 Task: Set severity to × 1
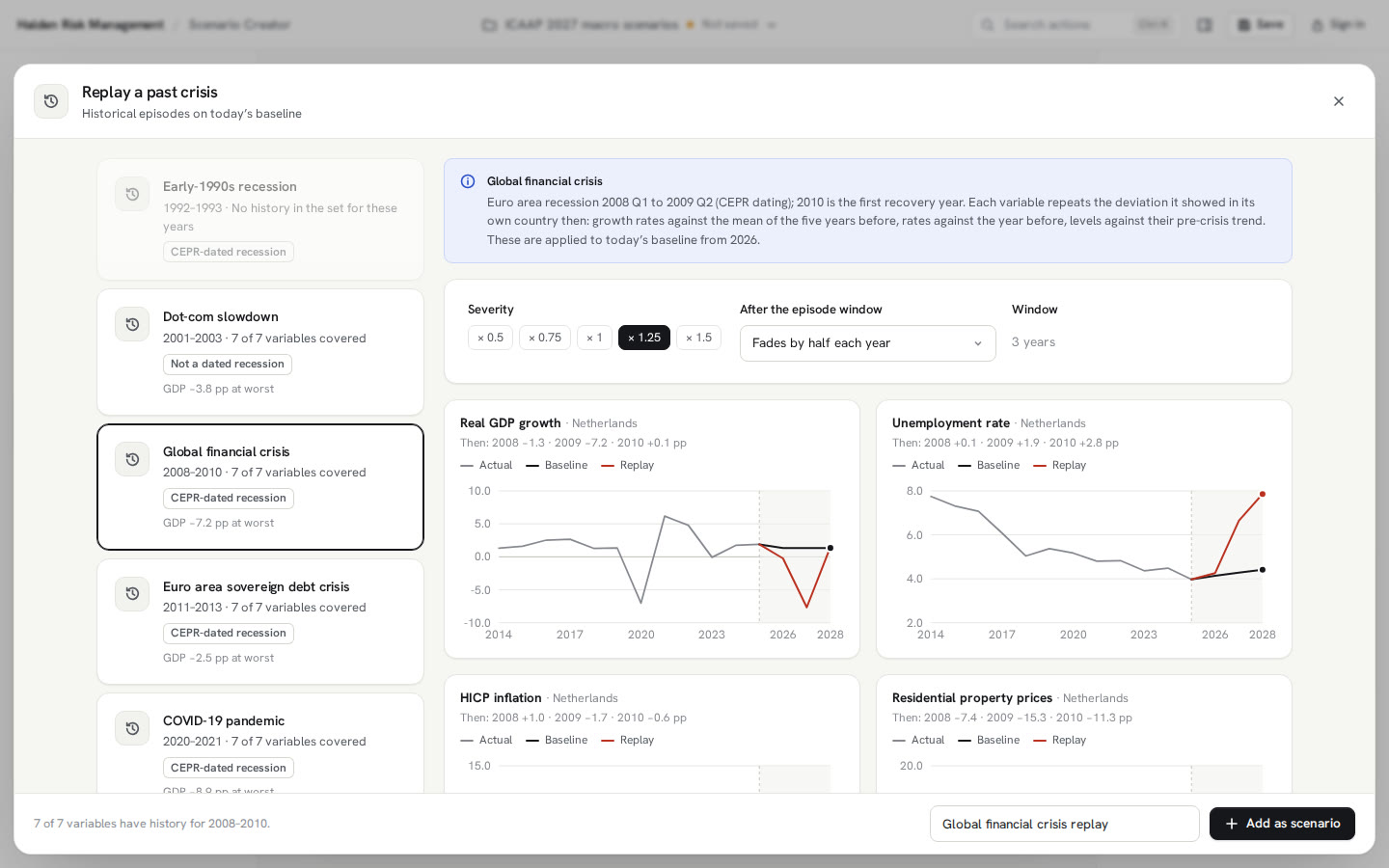[594, 338]
